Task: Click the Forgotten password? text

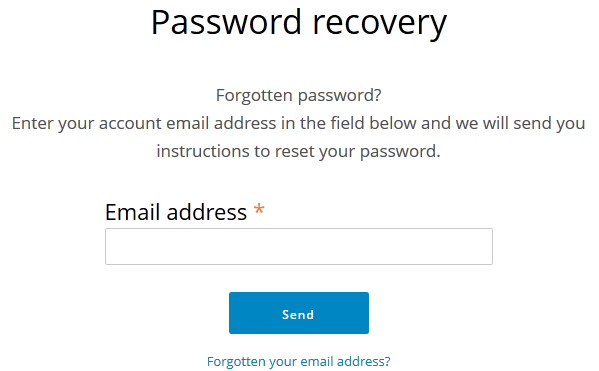Action: (299, 95)
